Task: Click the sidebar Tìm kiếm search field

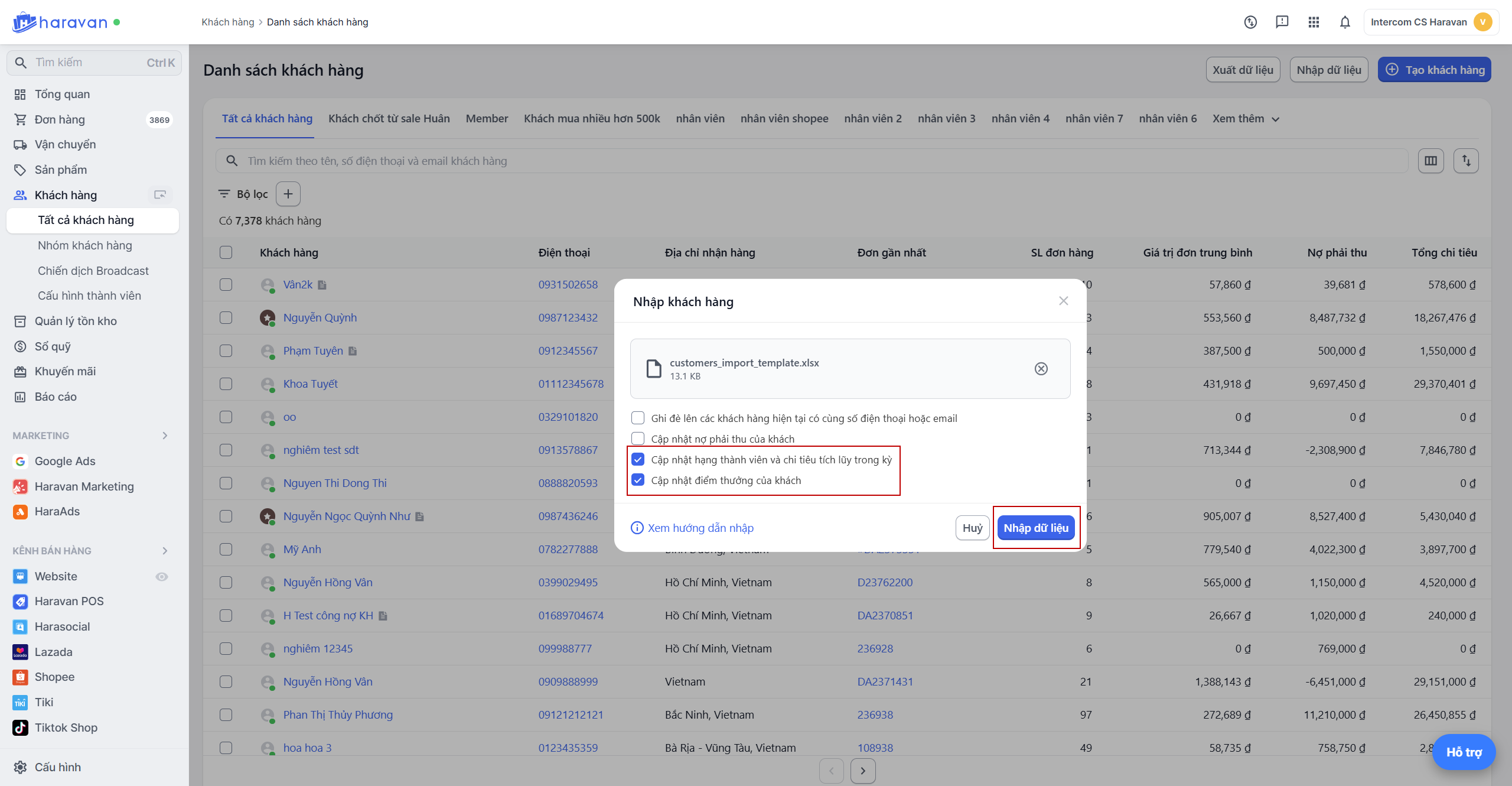Action: [x=89, y=63]
